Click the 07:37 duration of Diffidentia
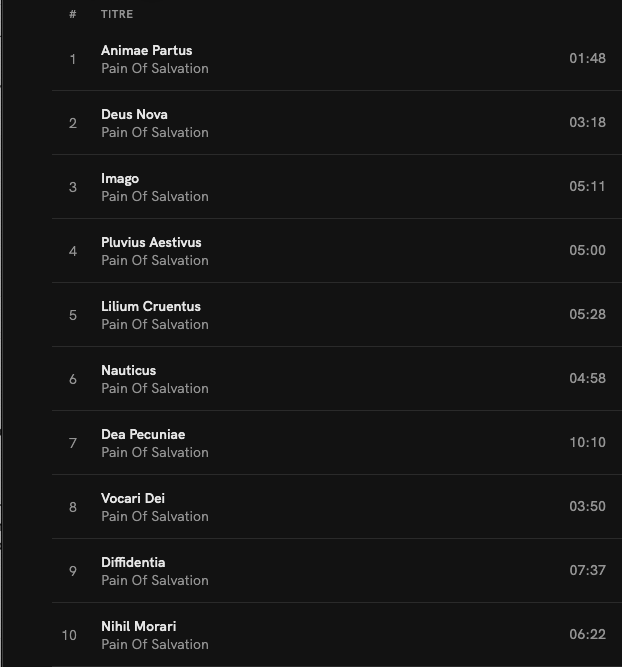 tap(587, 570)
